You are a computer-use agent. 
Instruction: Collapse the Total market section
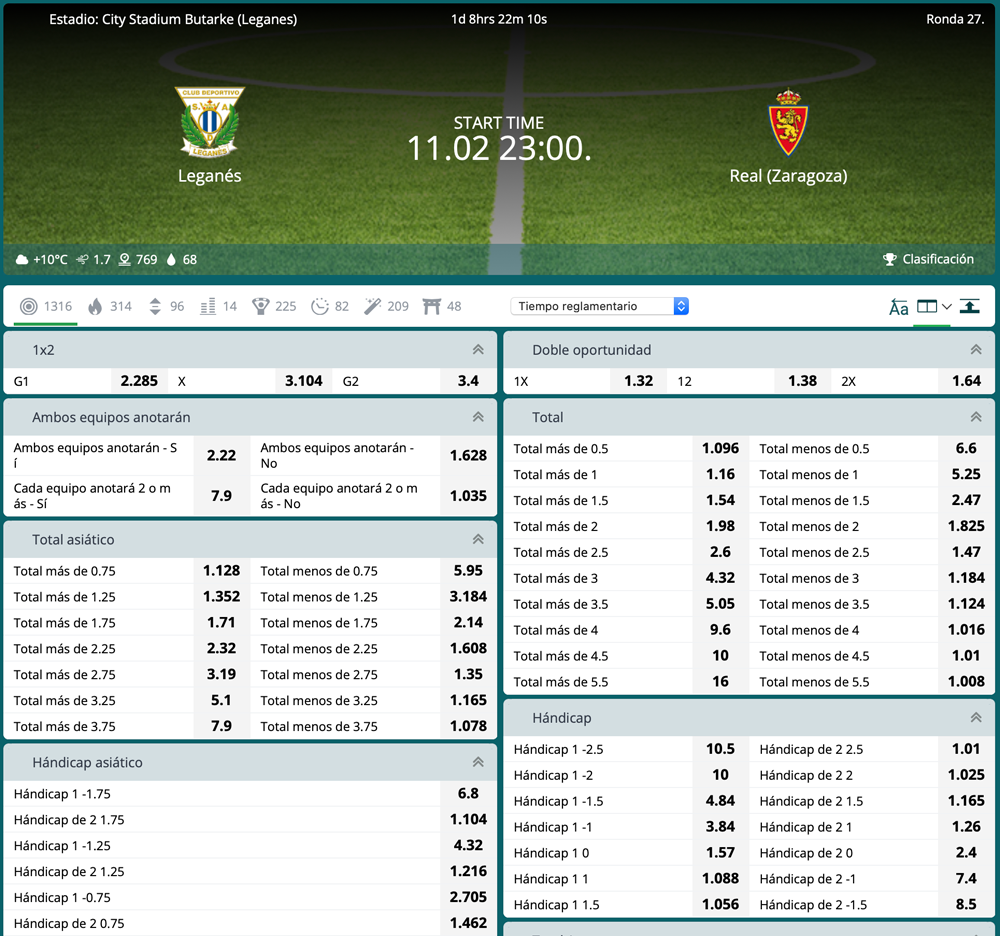976,417
